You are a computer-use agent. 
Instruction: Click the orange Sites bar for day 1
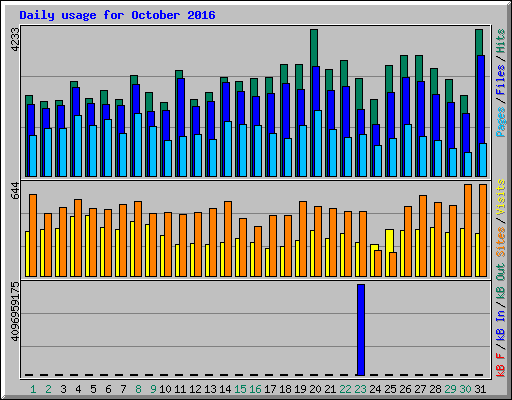(33, 235)
